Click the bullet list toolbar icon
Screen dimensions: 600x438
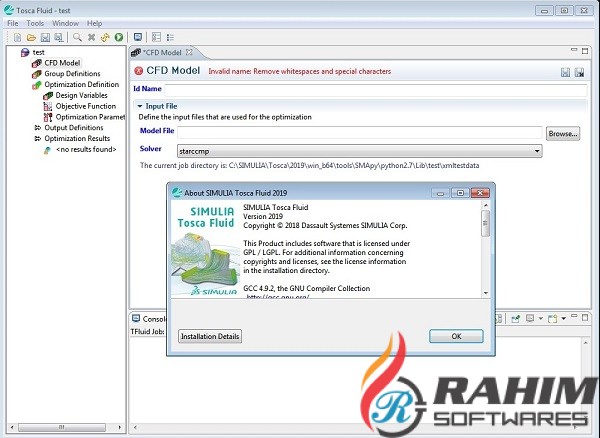point(170,37)
